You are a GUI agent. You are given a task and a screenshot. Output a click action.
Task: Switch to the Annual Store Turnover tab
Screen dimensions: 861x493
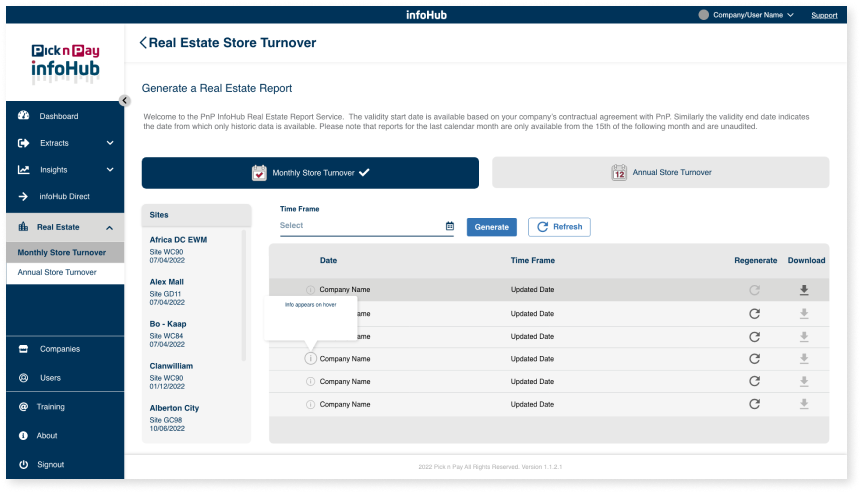[x=661, y=172]
